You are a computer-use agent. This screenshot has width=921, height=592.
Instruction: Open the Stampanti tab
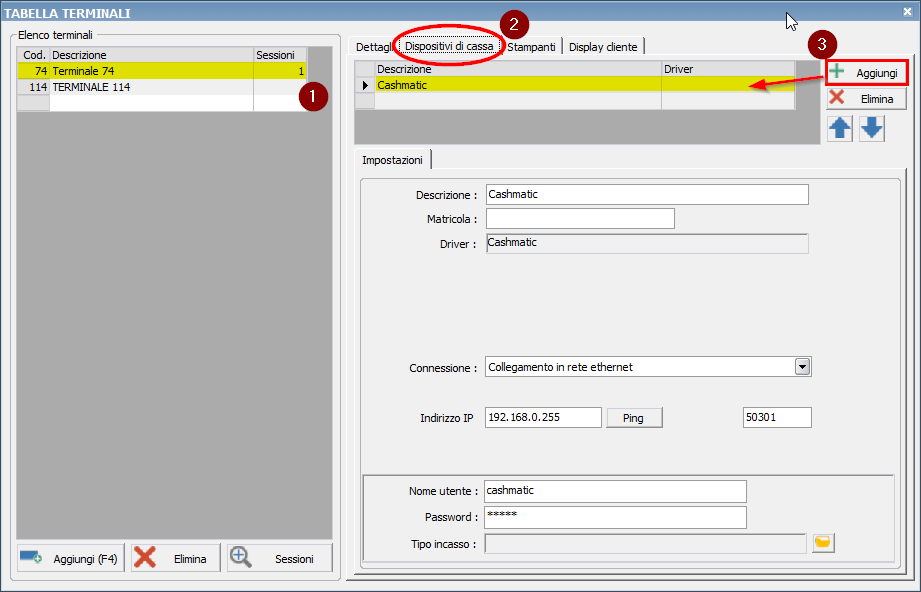(x=532, y=47)
